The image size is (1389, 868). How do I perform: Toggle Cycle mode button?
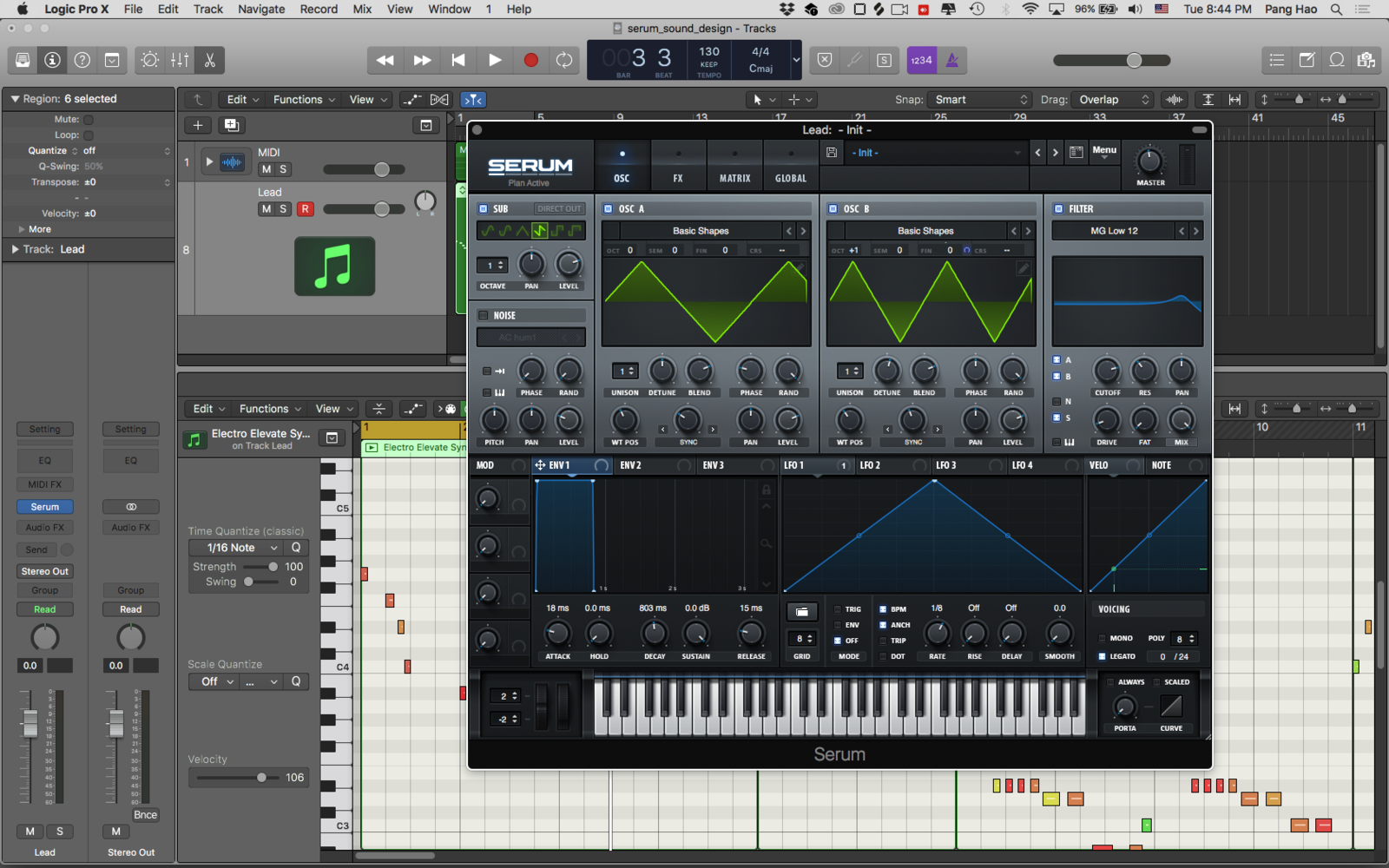[564, 60]
